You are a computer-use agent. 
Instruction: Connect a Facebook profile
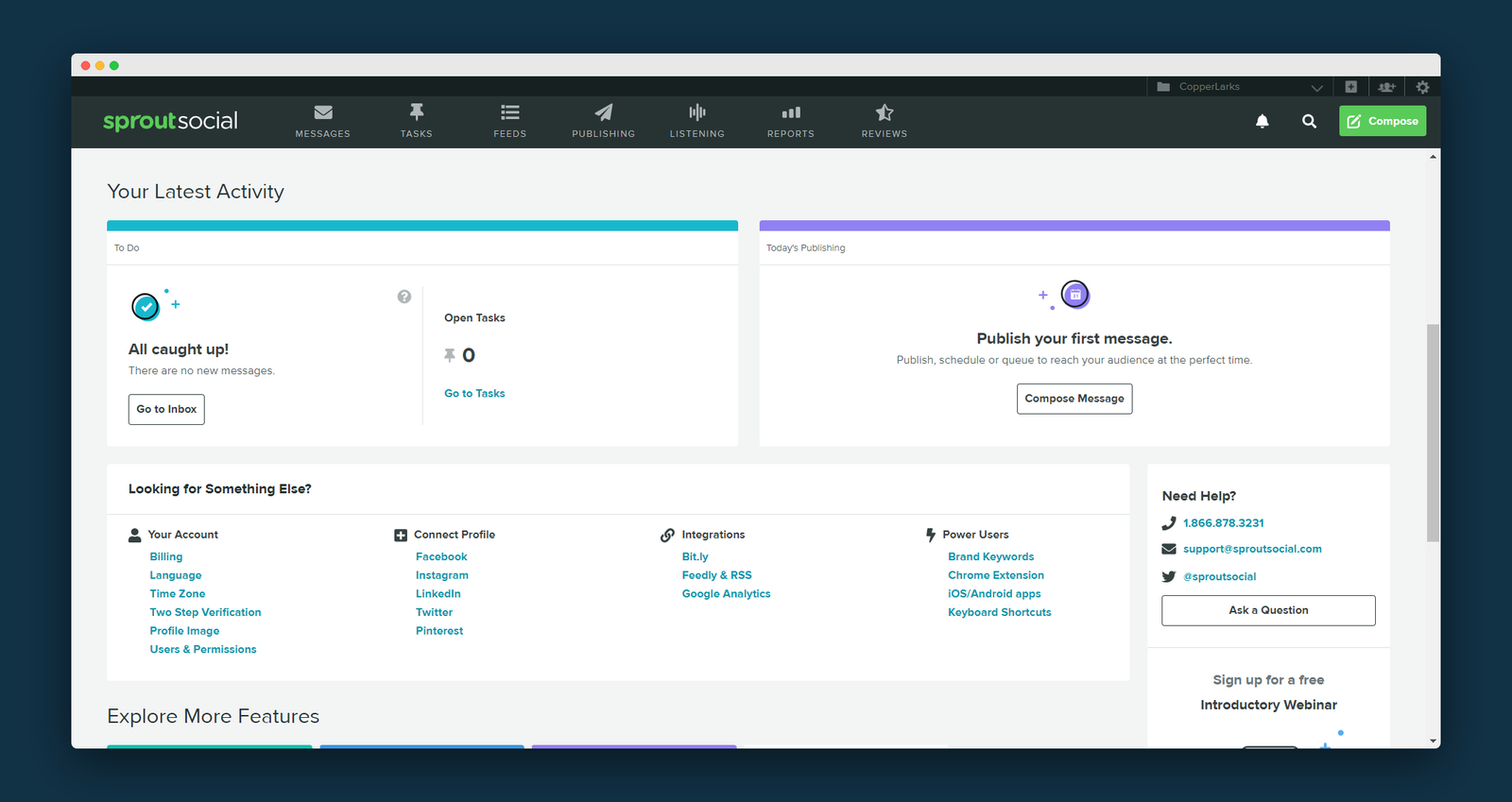[x=441, y=557]
